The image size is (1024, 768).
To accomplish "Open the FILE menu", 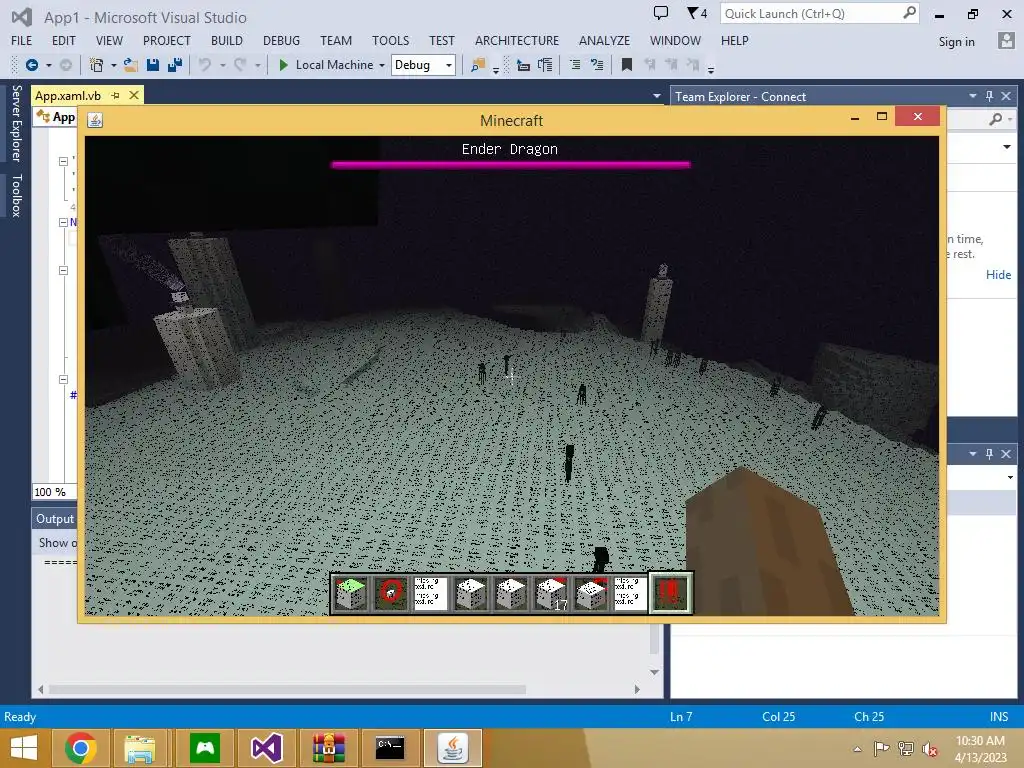I will click(x=22, y=40).
